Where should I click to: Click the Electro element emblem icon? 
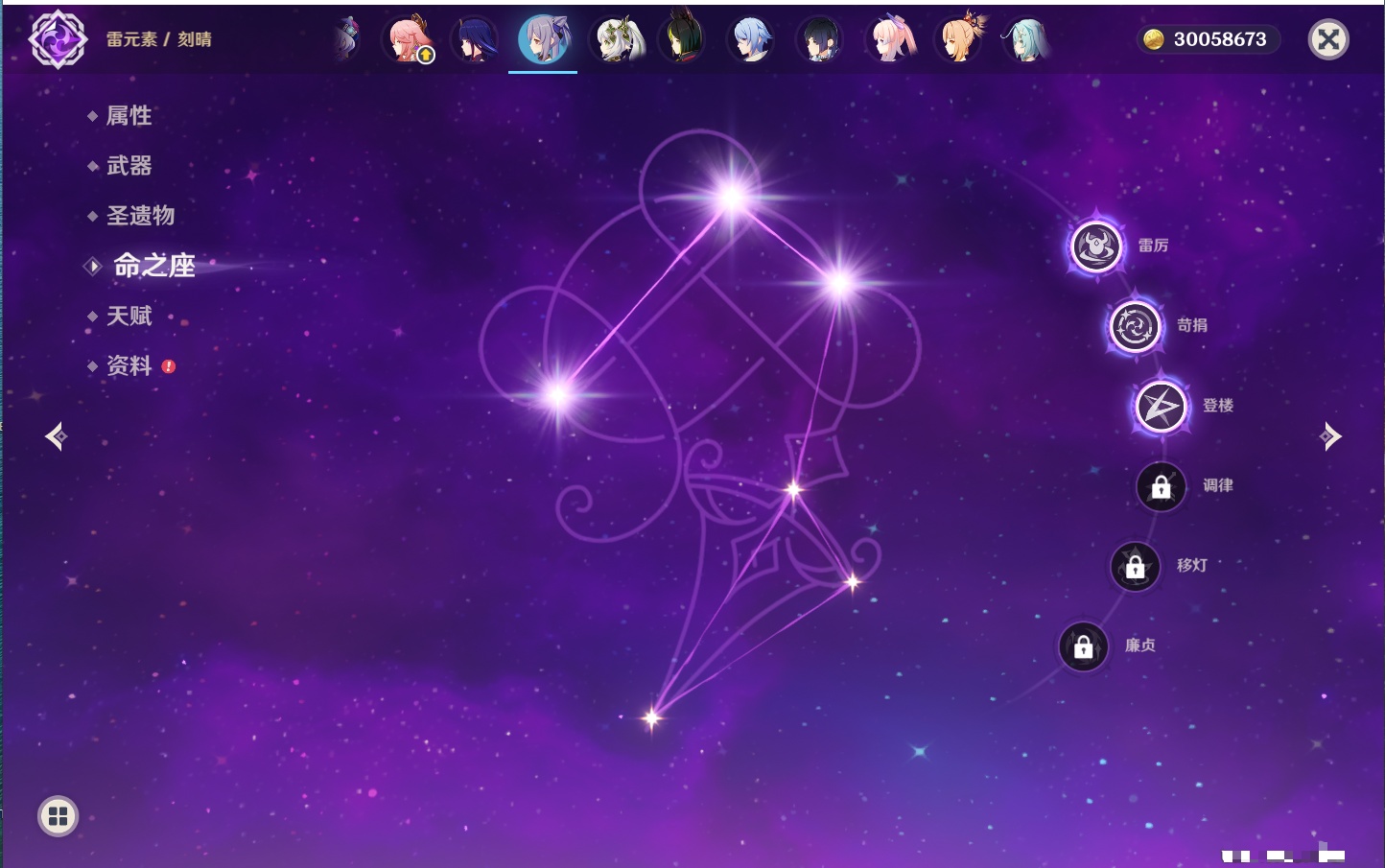click(58, 39)
